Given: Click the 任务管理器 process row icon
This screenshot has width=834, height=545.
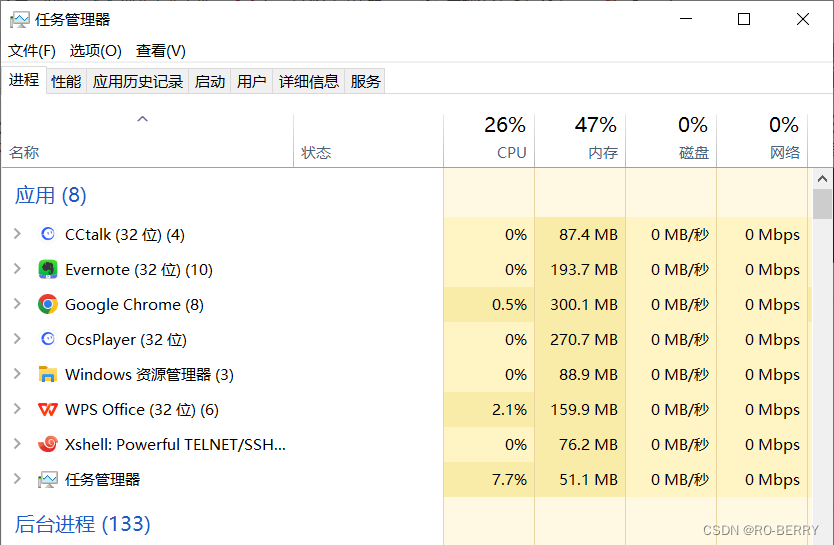Looking at the screenshot, I should (48, 480).
